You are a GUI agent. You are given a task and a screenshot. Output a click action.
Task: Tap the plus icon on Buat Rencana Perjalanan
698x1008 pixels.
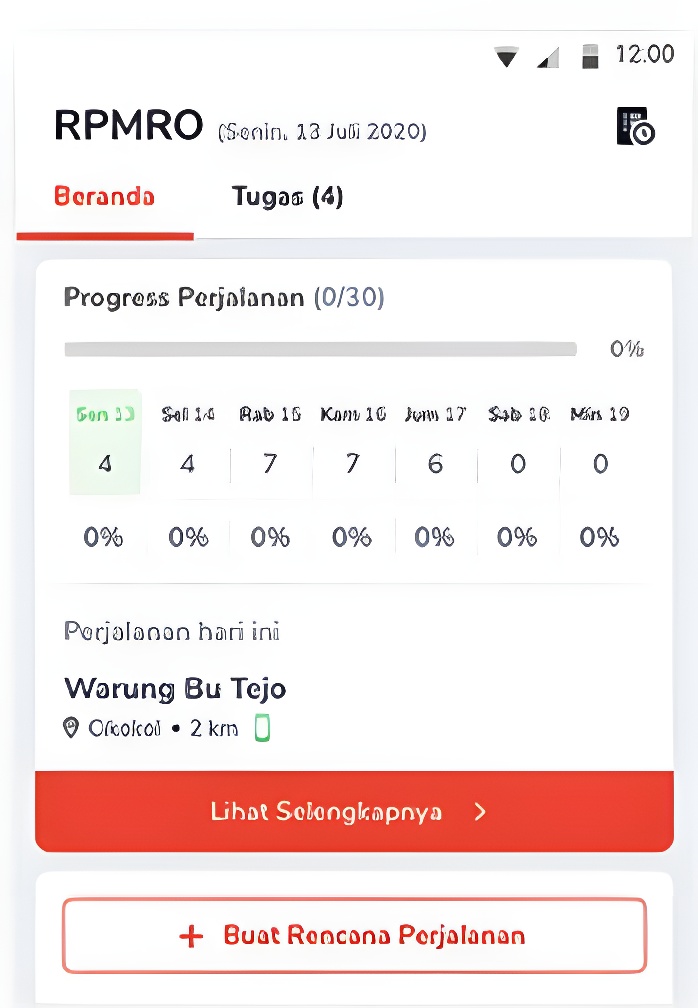(x=190, y=936)
